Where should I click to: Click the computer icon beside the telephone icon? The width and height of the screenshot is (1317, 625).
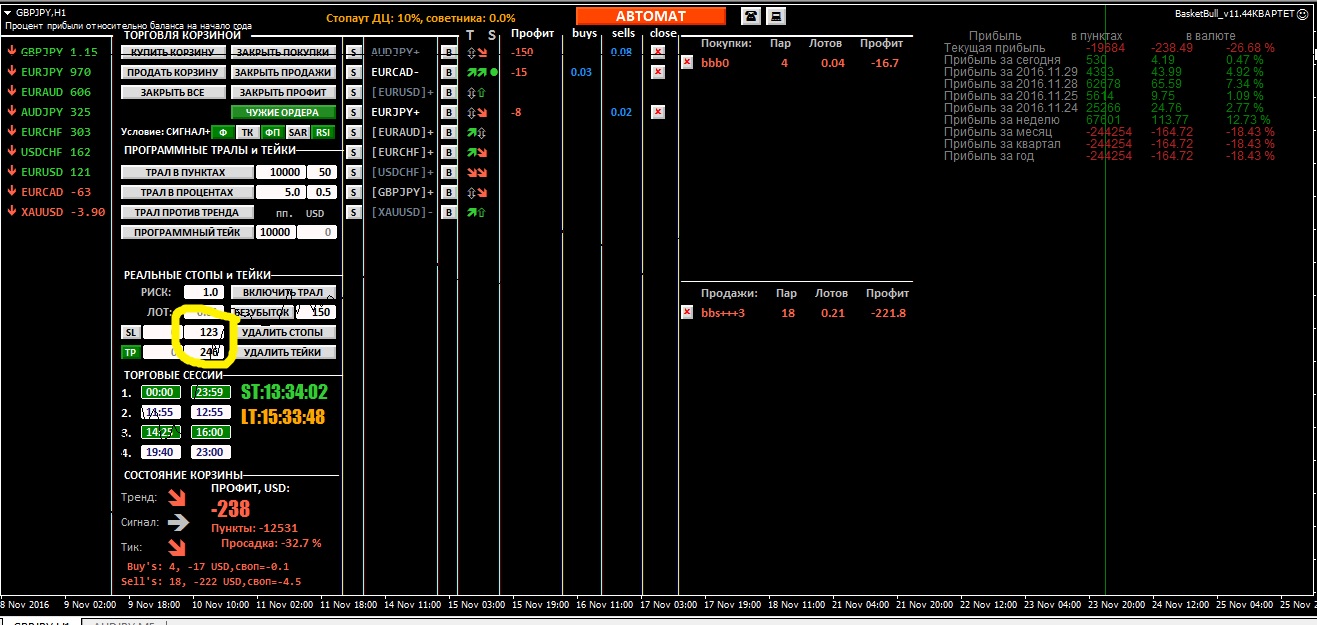click(775, 15)
